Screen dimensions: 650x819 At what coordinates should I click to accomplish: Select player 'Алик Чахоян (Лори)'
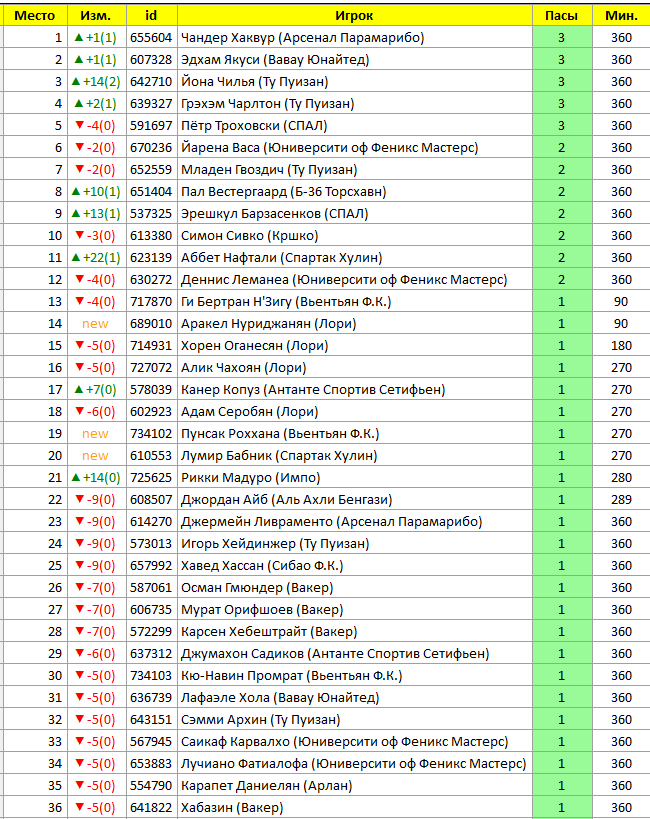tap(243, 368)
